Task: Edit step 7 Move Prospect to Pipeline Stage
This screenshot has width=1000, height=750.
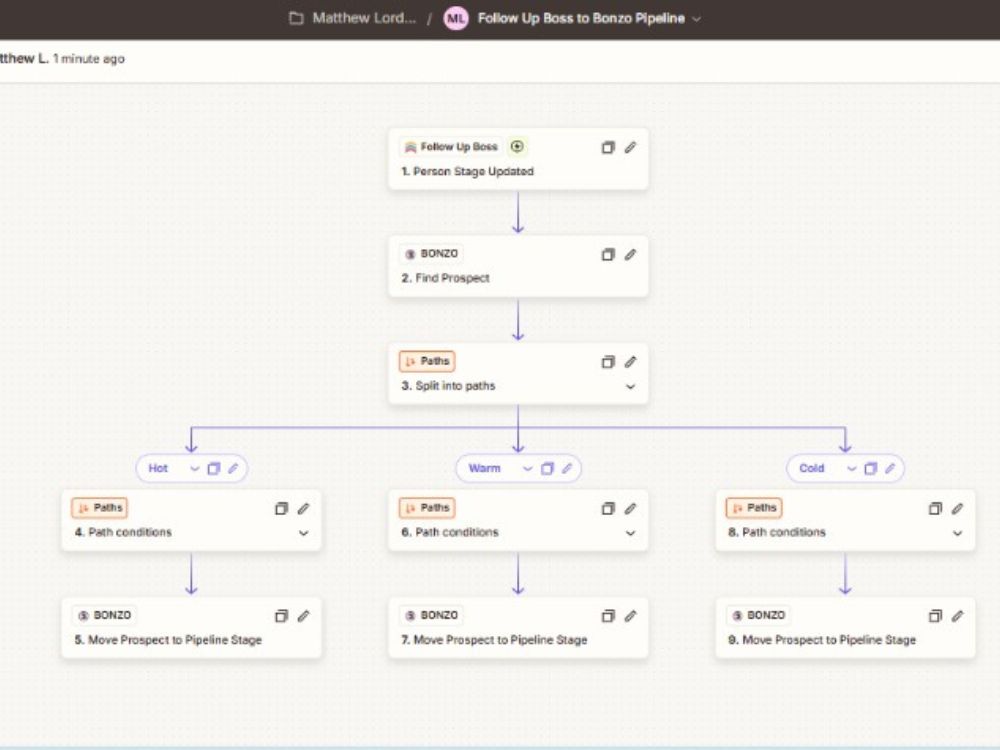Action: point(630,616)
